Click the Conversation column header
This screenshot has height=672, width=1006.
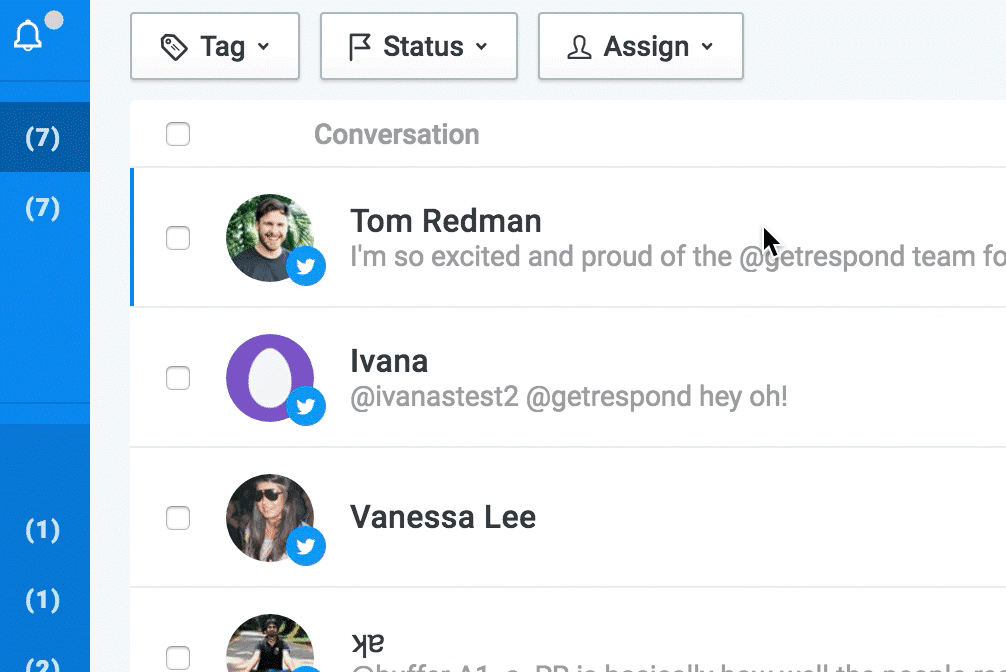(396, 135)
